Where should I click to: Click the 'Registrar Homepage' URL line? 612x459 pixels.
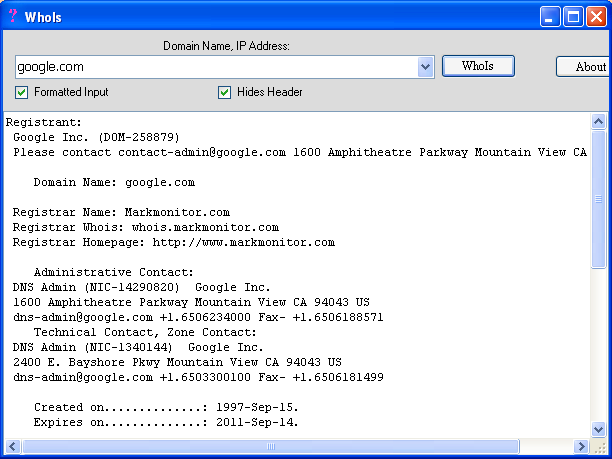pos(174,242)
